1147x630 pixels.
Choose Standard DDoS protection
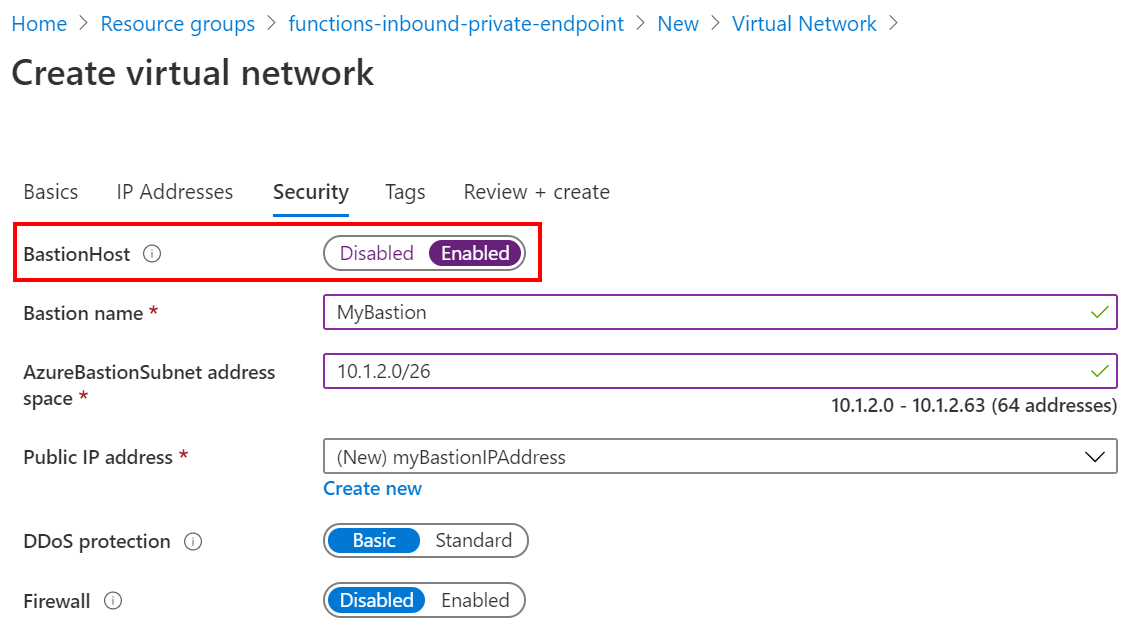click(473, 541)
